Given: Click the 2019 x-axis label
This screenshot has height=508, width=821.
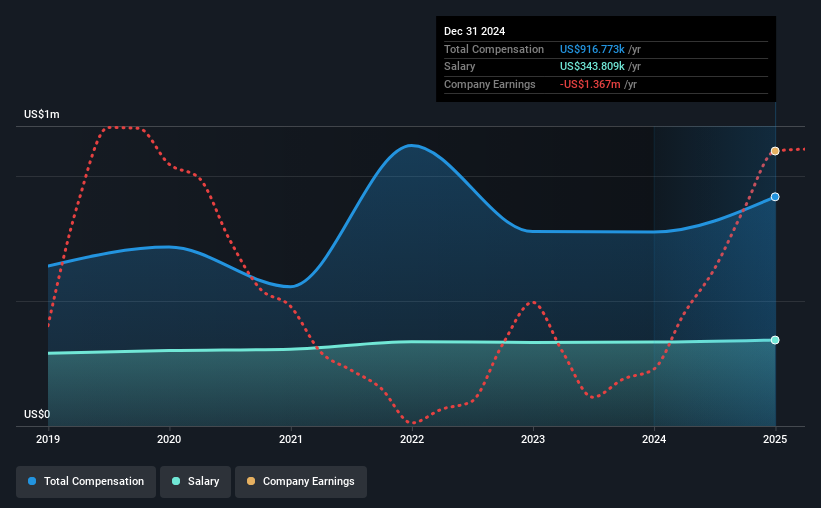Looking at the screenshot, I should (48, 439).
